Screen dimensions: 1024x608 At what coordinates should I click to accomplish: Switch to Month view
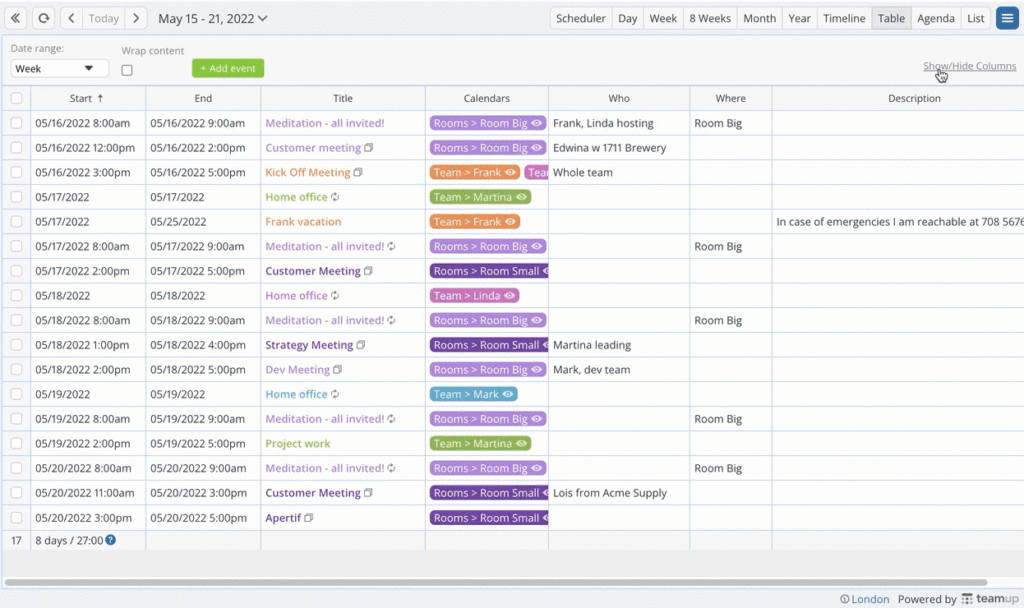click(760, 18)
